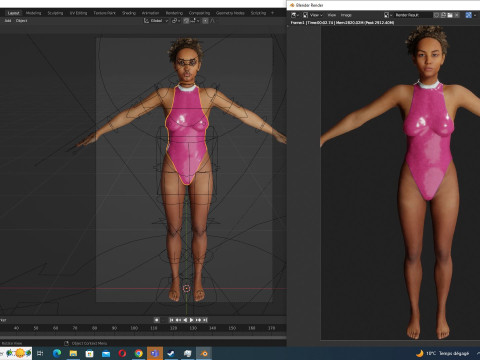This screenshot has width=480, height=360.
Task: Click the open image folder icon in the render window
Action: (x=450, y=15)
